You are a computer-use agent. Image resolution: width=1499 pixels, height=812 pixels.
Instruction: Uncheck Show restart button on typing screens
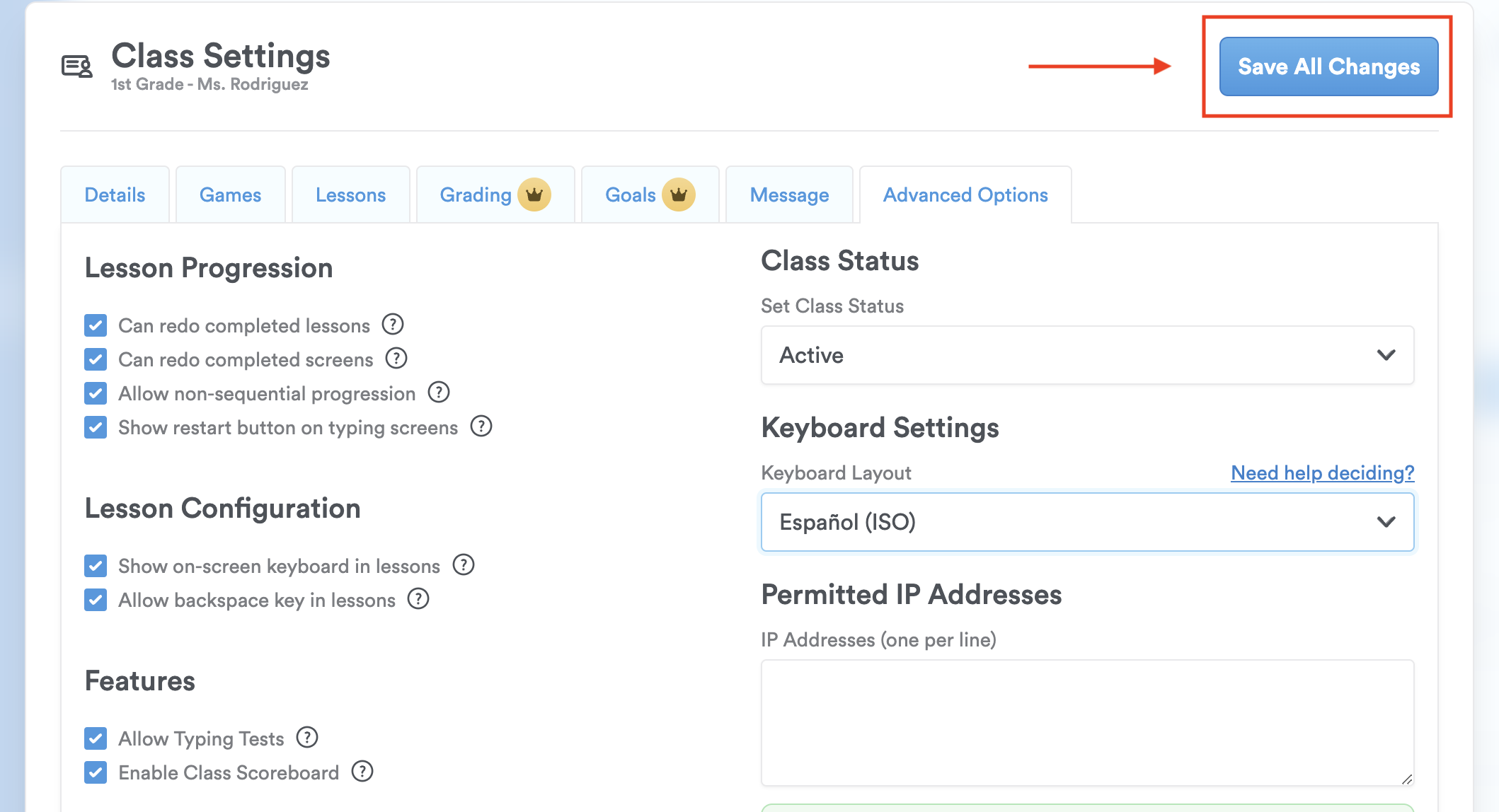click(96, 427)
